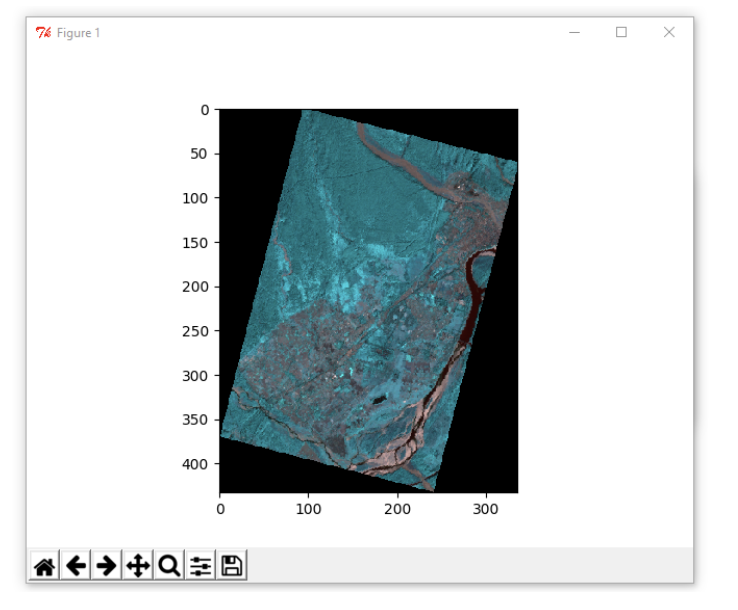Screen dimensions: 738x610
Task: Click the 'Figure 1' title text
Action: [x=78, y=33]
